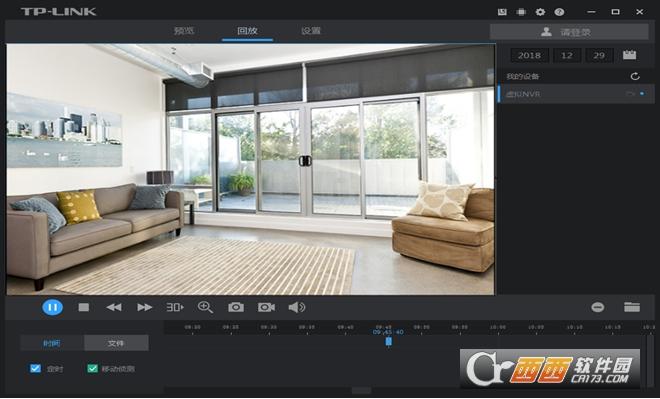This screenshot has height=399, width=660.
Task: Pause playback with the blue pause button
Action: pyautogui.click(x=53, y=307)
